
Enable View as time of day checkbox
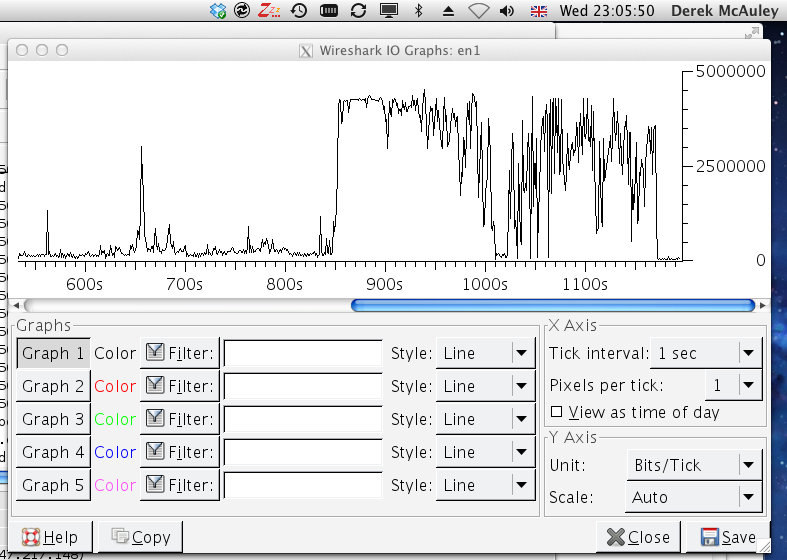[x=556, y=412]
